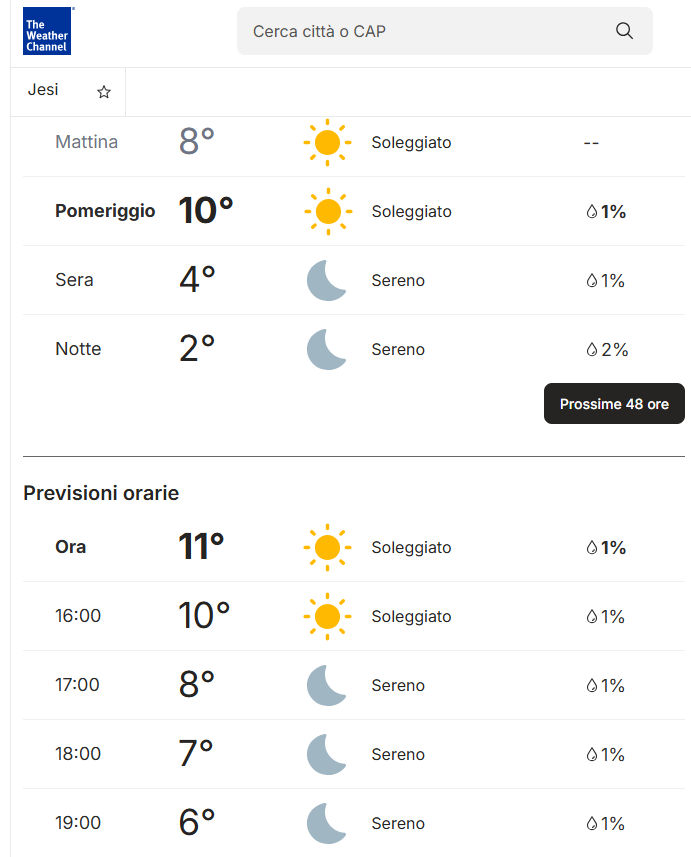Click the moon icon in Sera row
This screenshot has height=857, width=691.
pyautogui.click(x=327, y=281)
